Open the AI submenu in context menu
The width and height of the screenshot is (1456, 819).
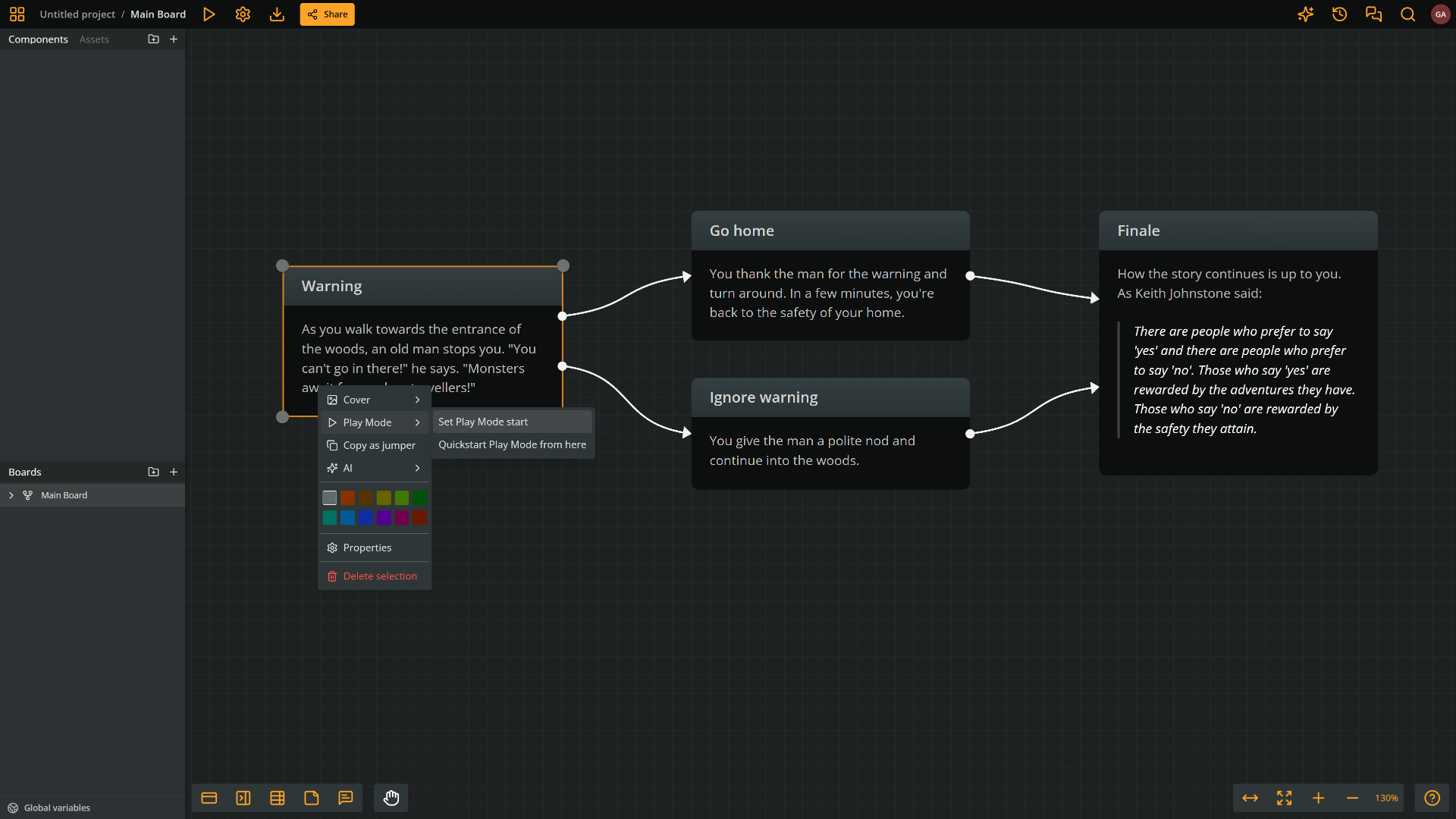(375, 468)
